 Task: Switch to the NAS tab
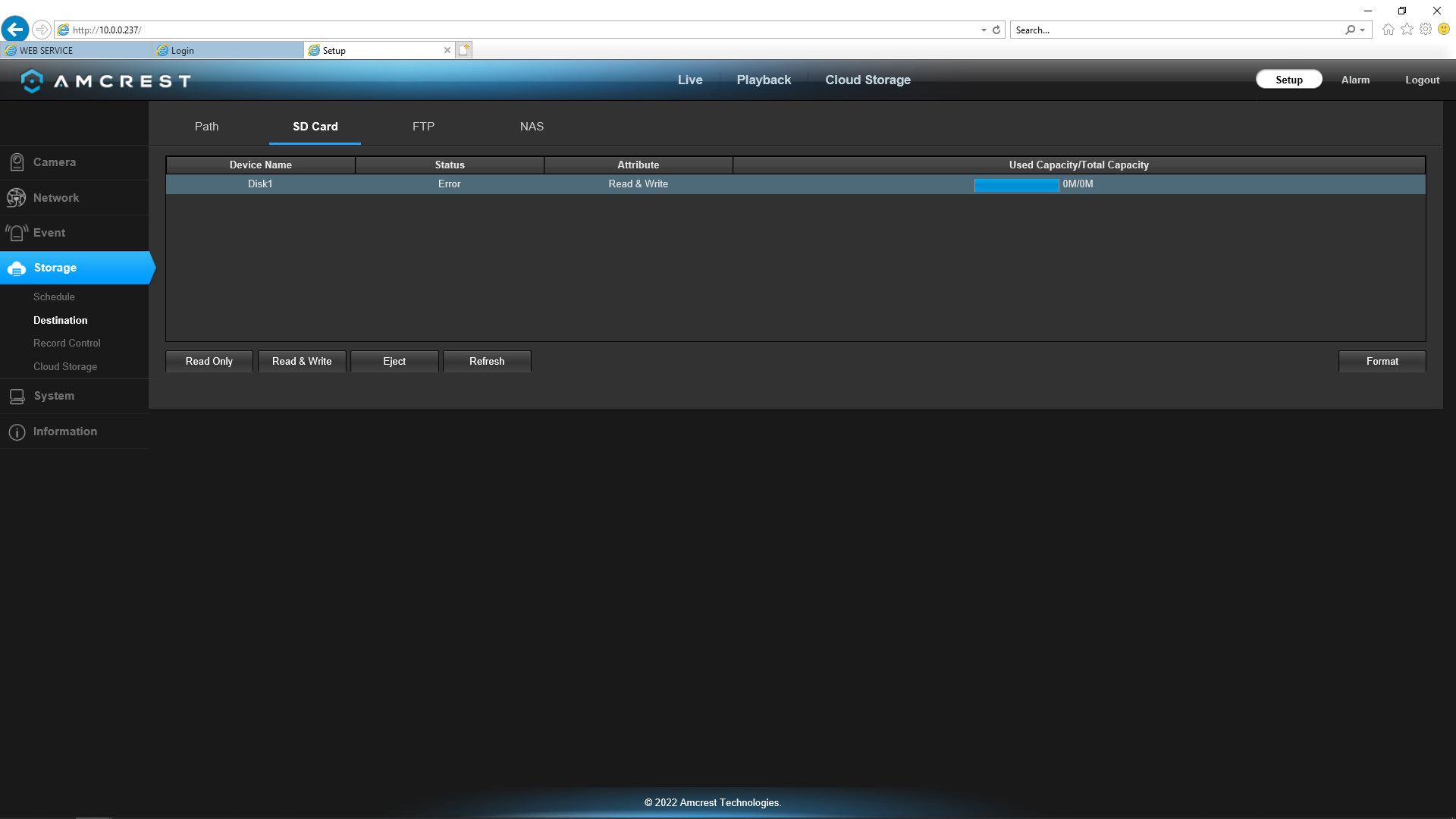click(532, 127)
